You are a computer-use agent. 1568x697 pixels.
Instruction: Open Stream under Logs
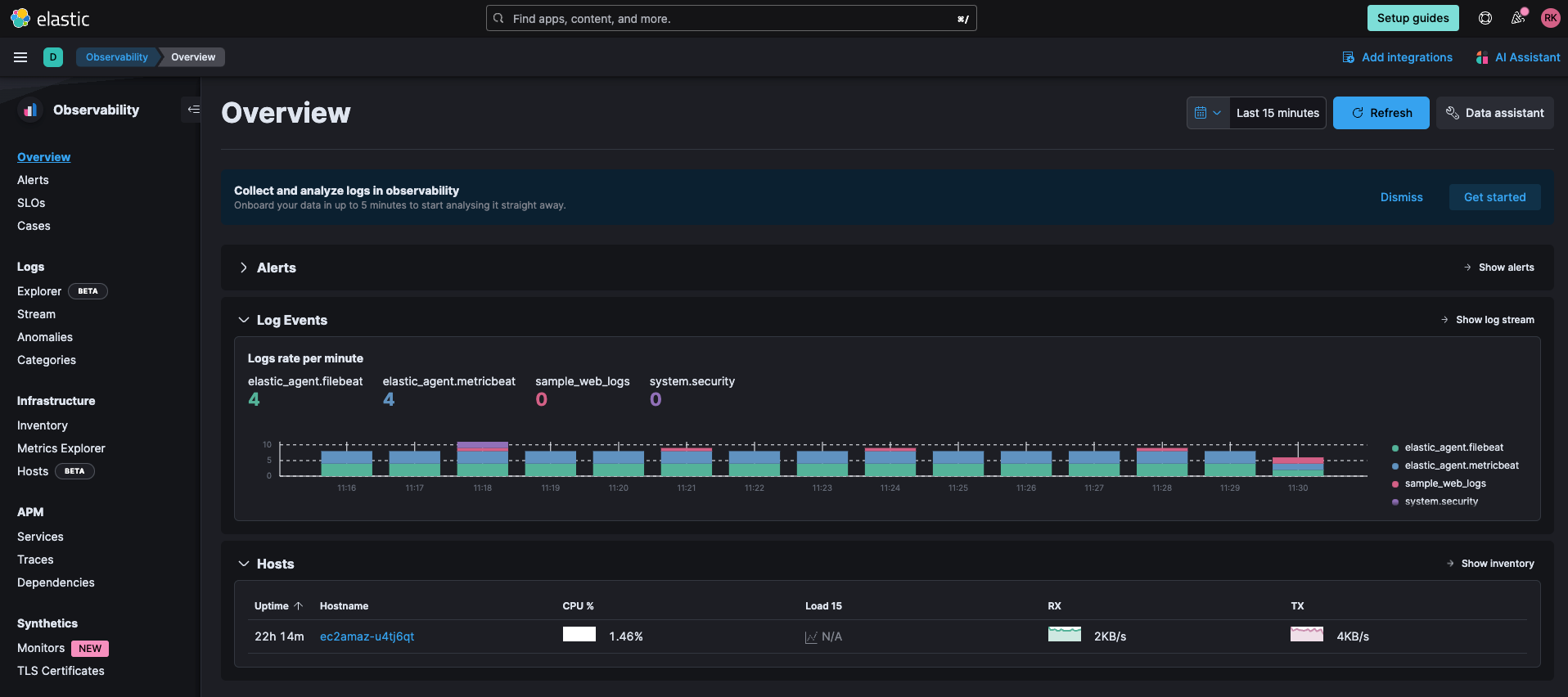click(36, 314)
